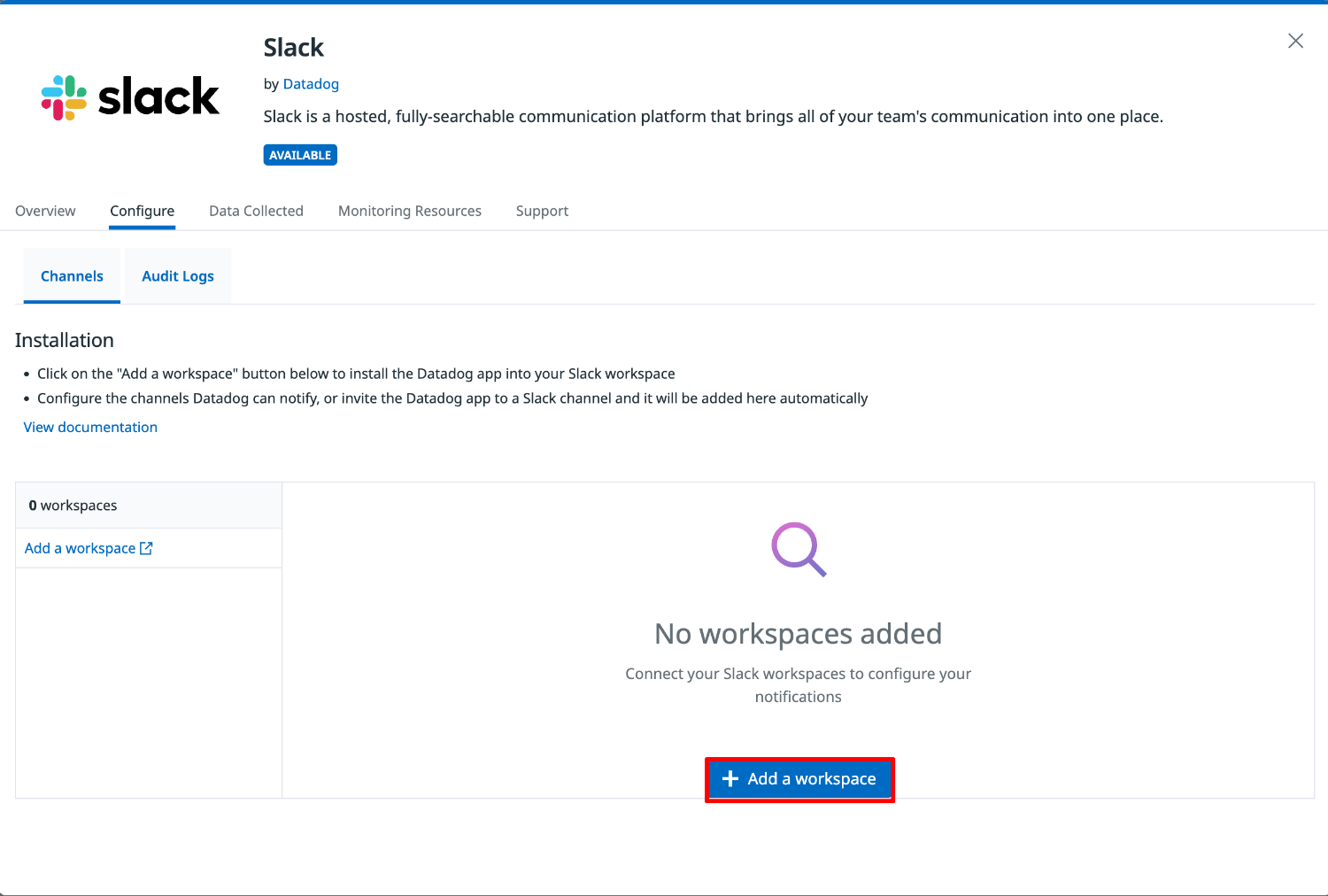Close the Slack integration dialog
Image resolution: width=1328 pixels, height=896 pixels.
point(1295,41)
